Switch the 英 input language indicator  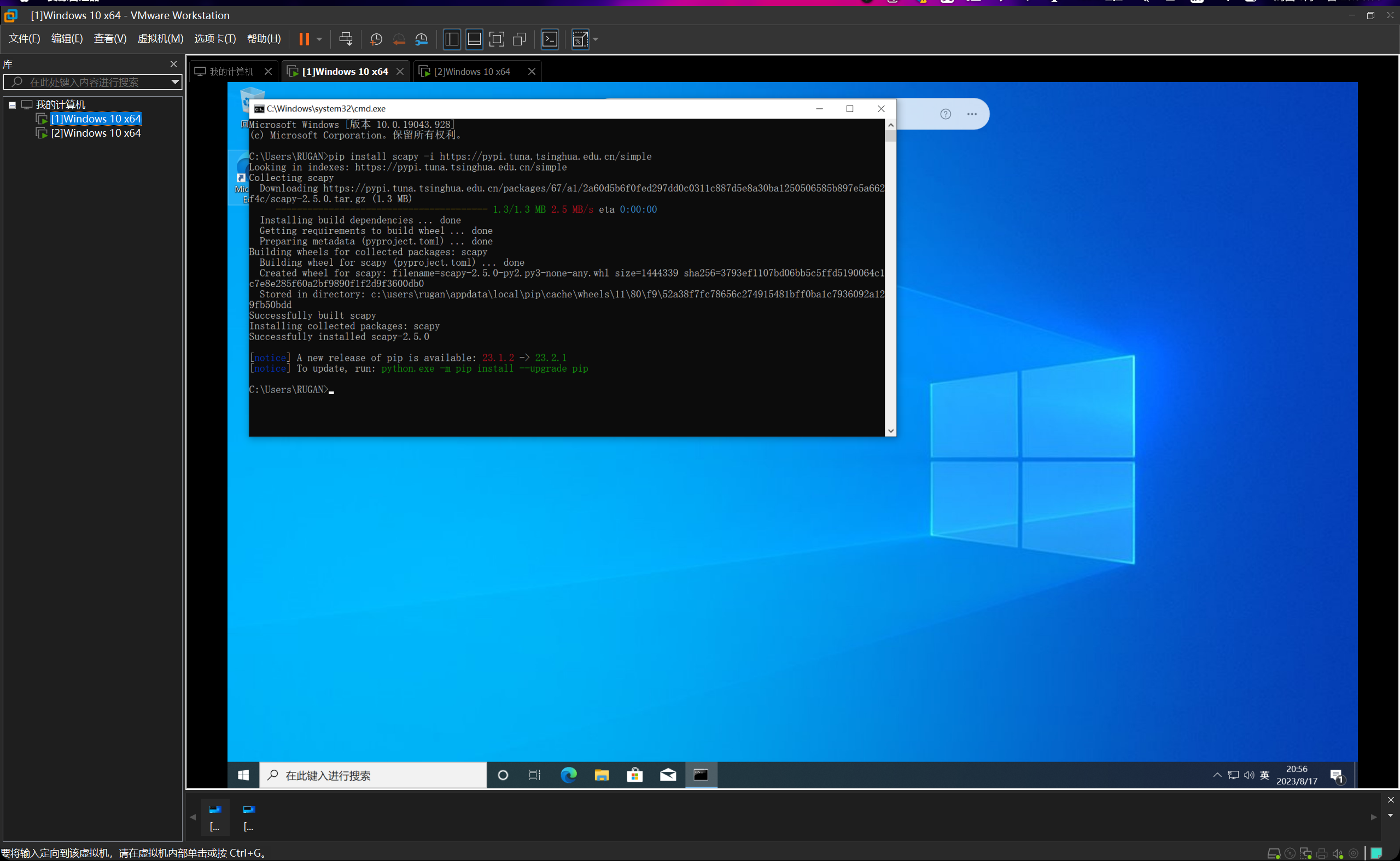(x=1264, y=775)
